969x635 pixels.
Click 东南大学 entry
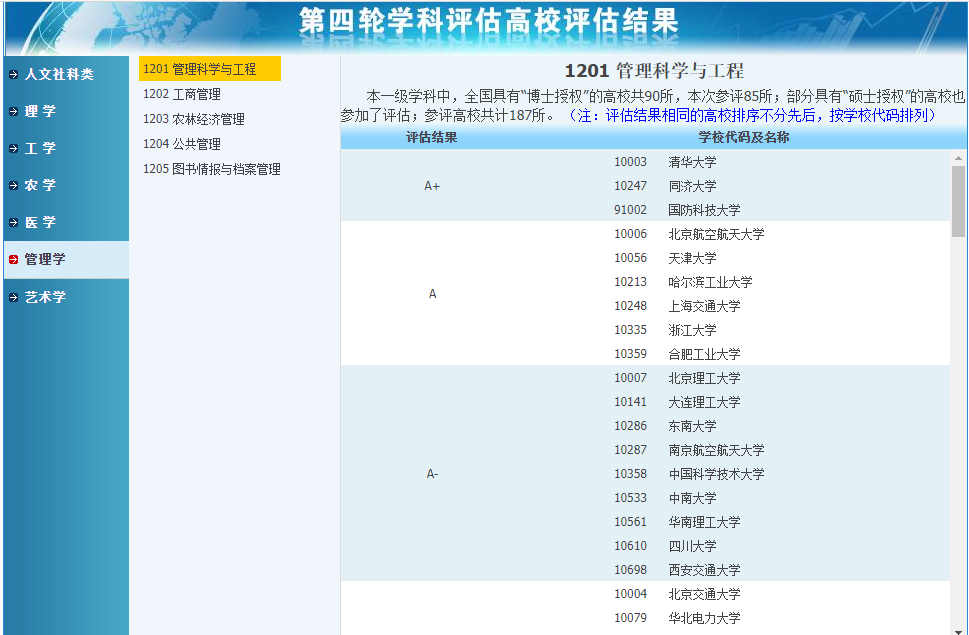pyautogui.click(x=692, y=426)
